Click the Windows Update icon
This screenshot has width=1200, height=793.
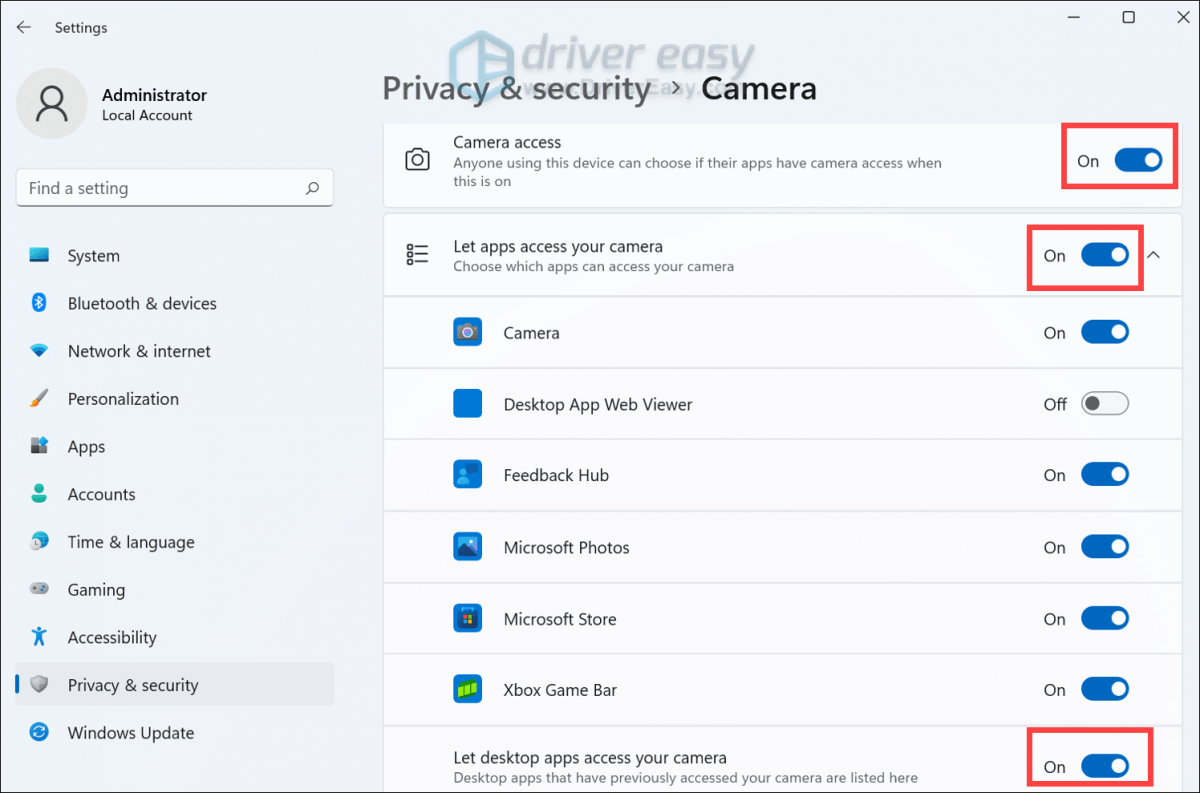[38, 732]
